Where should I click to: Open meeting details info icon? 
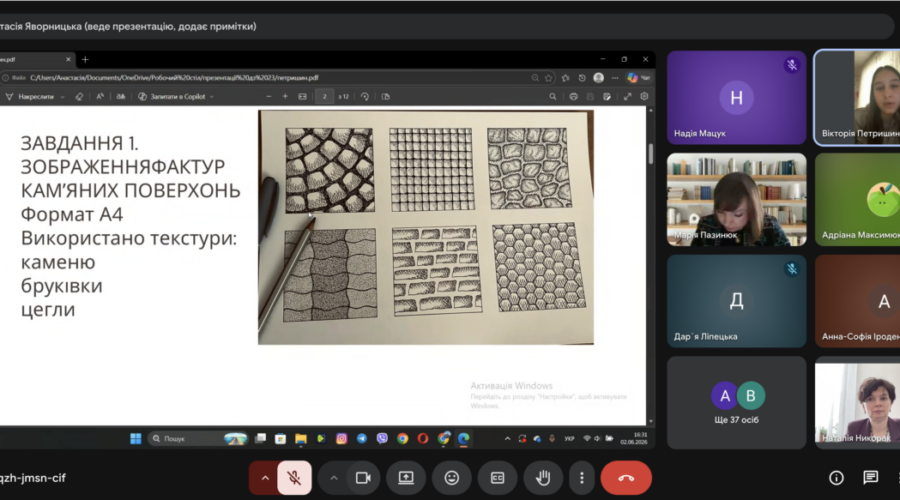pyautogui.click(x=836, y=478)
